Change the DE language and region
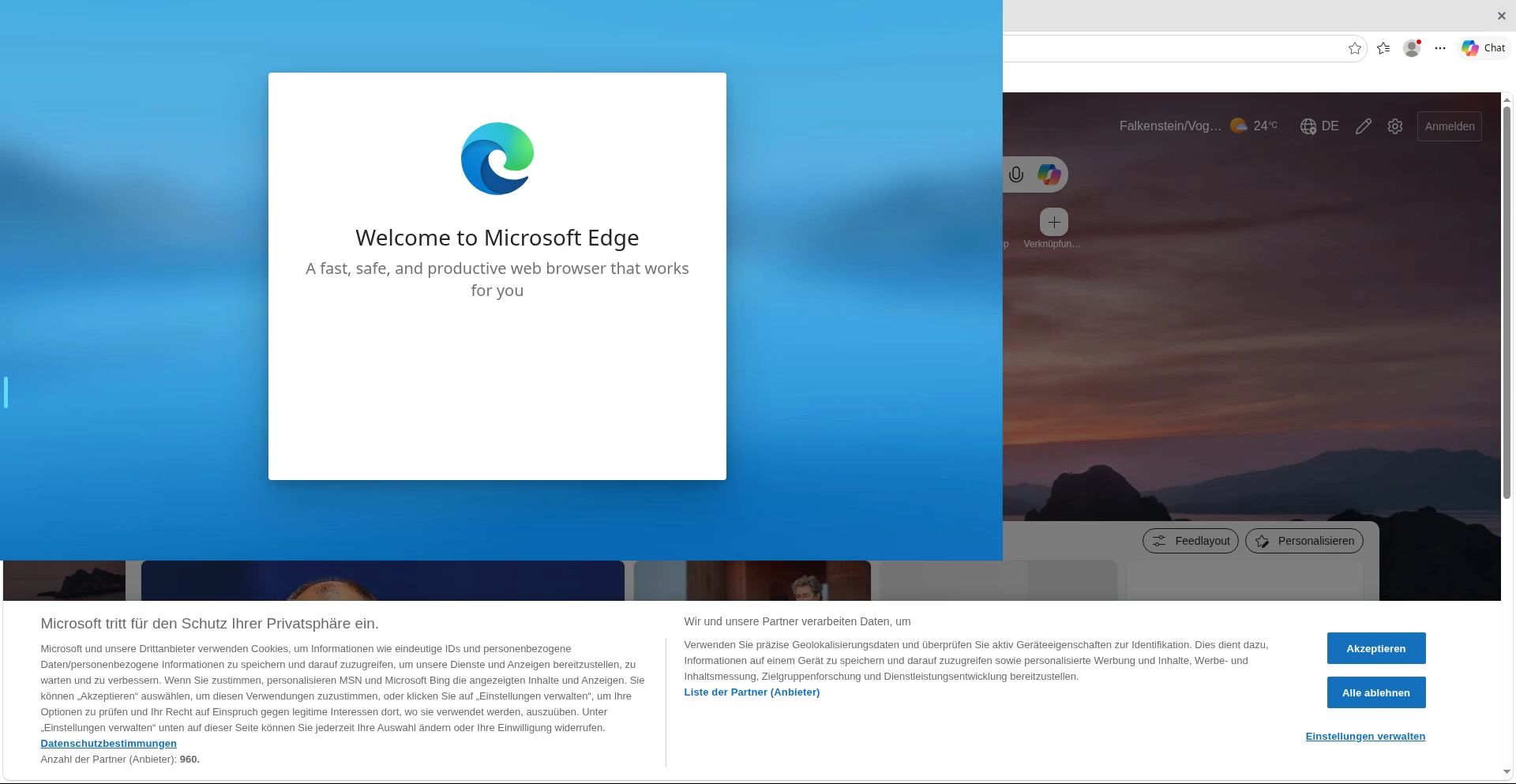This screenshot has height=784, width=1516. click(1319, 126)
